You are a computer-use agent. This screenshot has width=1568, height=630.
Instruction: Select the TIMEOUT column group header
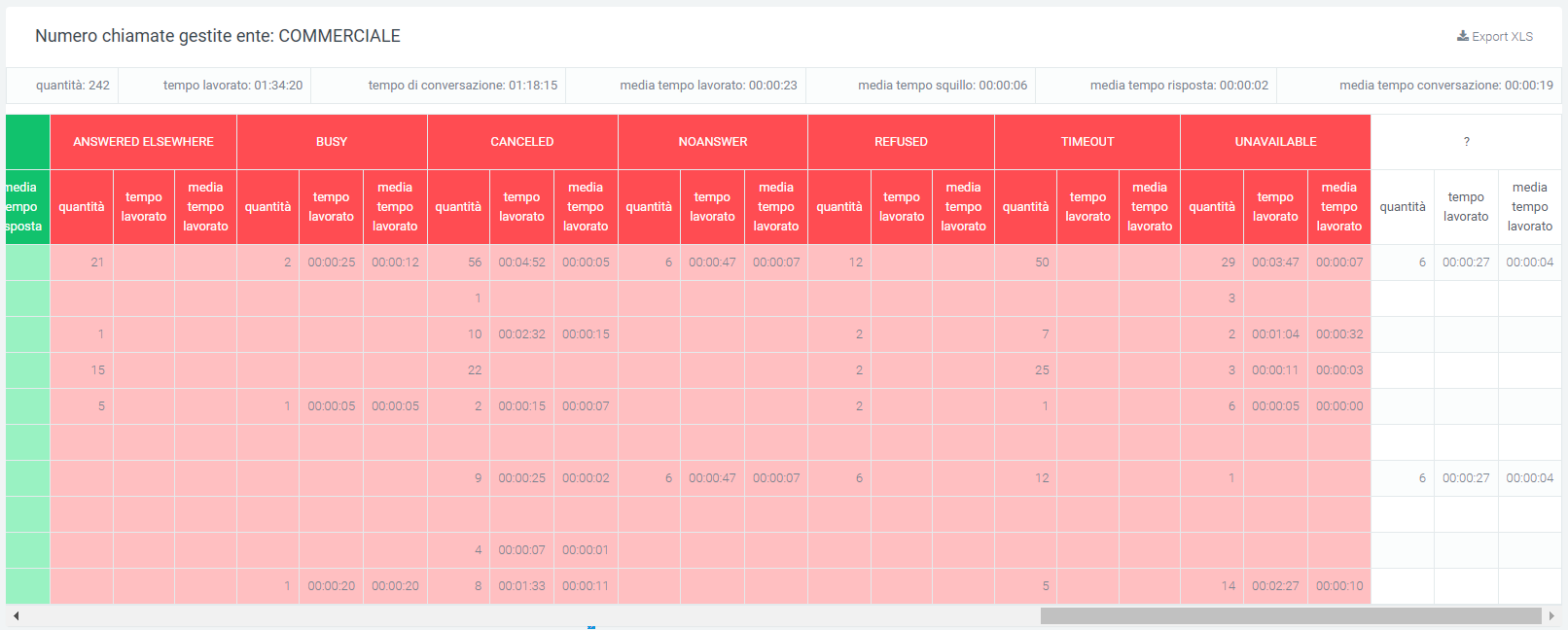(1087, 142)
